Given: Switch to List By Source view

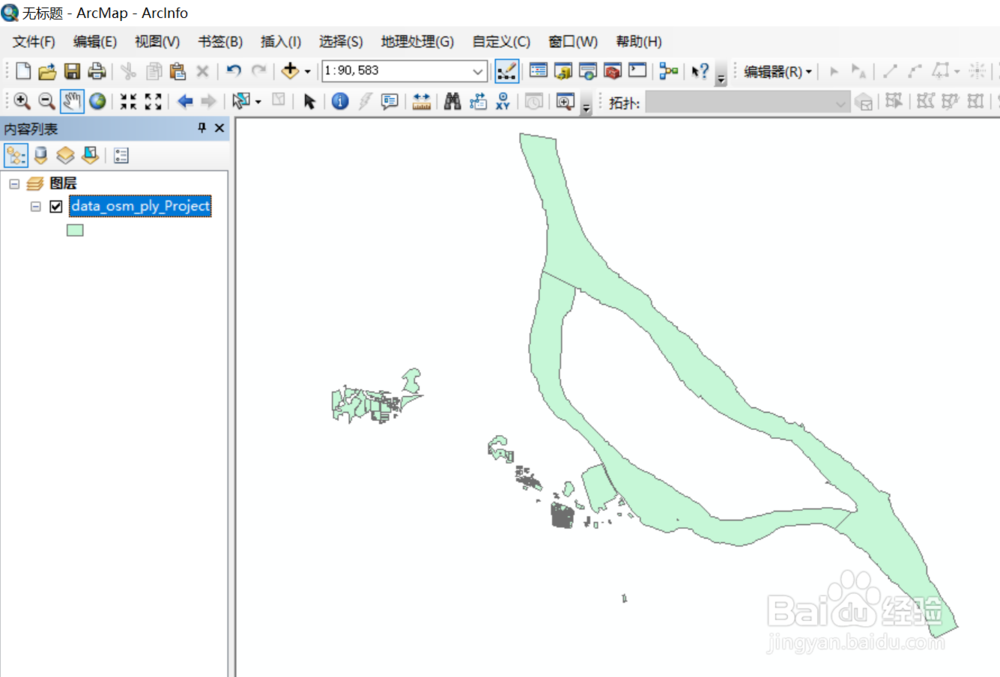Looking at the screenshot, I should [40, 155].
